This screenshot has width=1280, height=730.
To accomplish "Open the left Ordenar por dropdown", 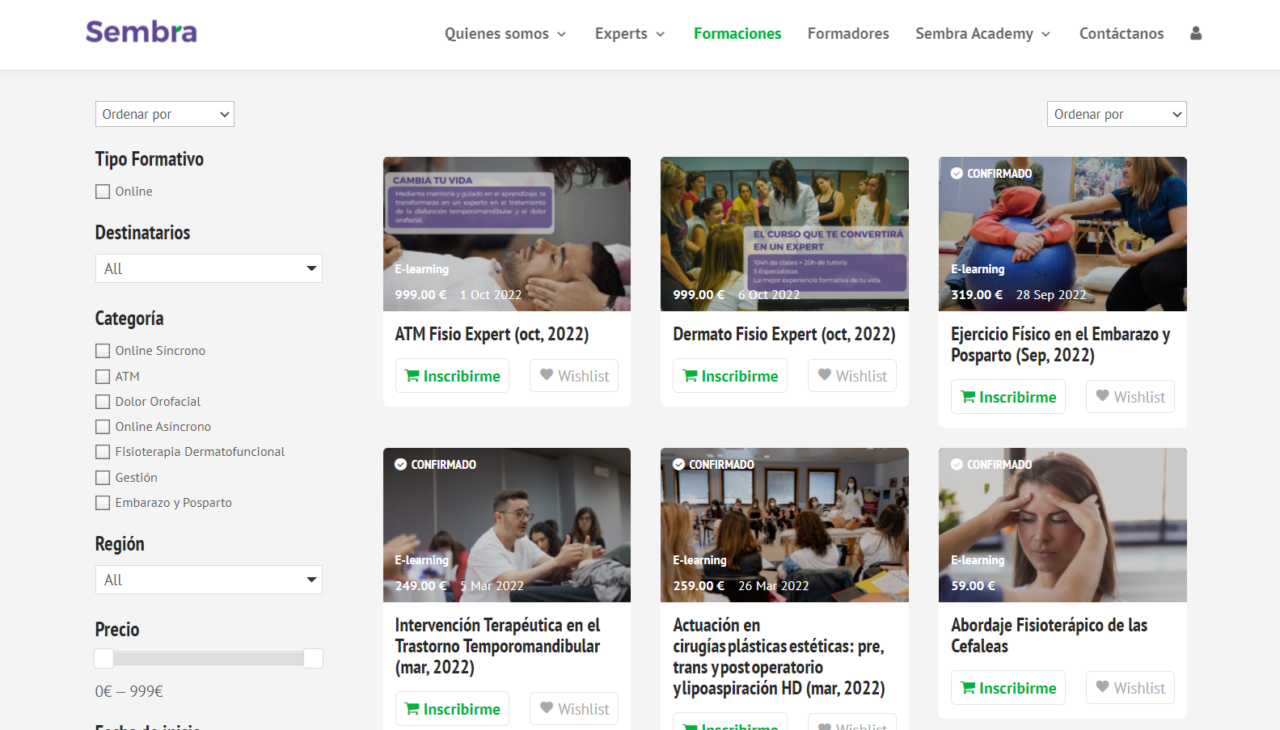I will coord(164,113).
